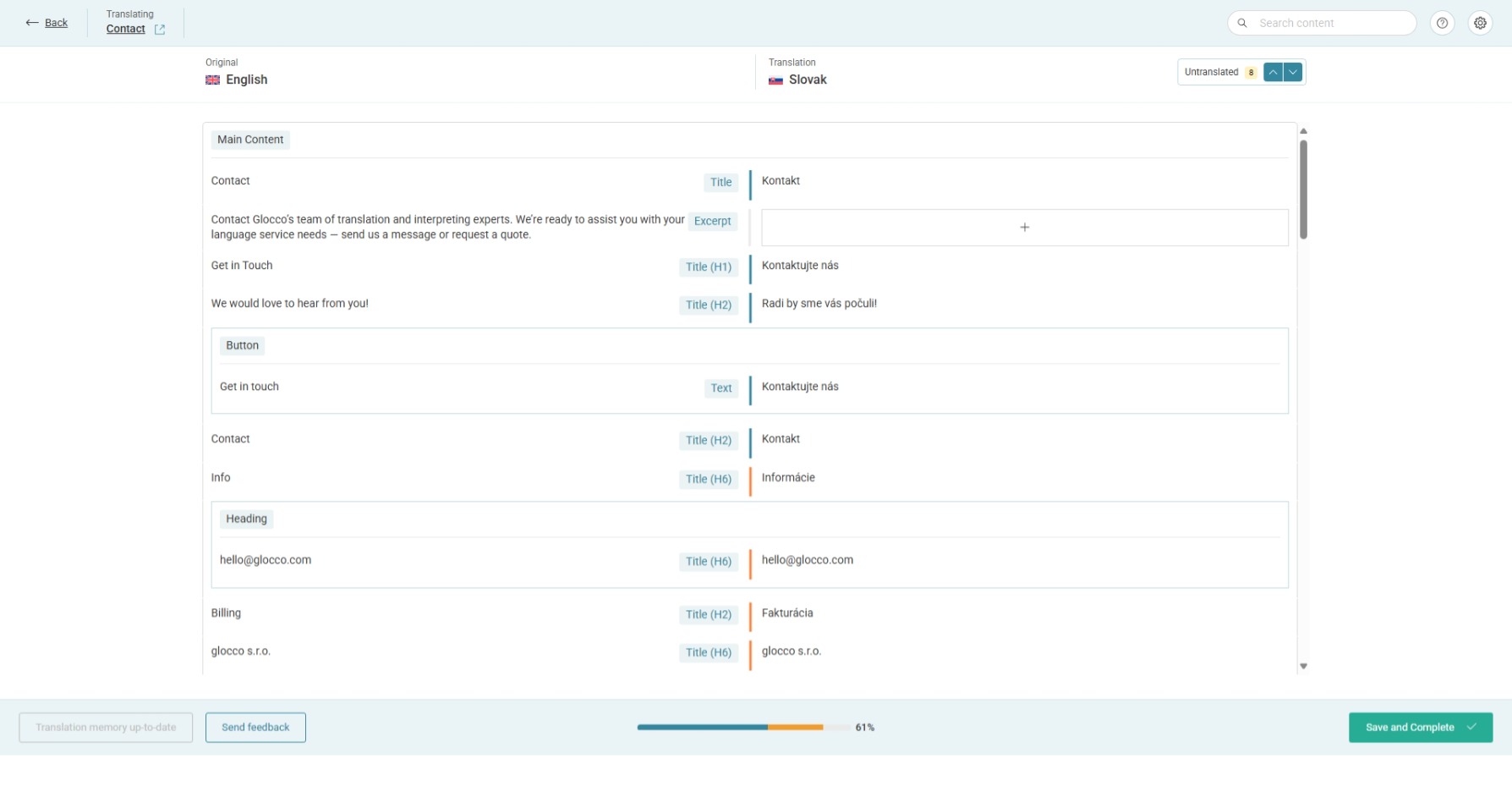Viewport: 1512px width, 797px height.
Task: Select the Button section label
Action: 243,345
